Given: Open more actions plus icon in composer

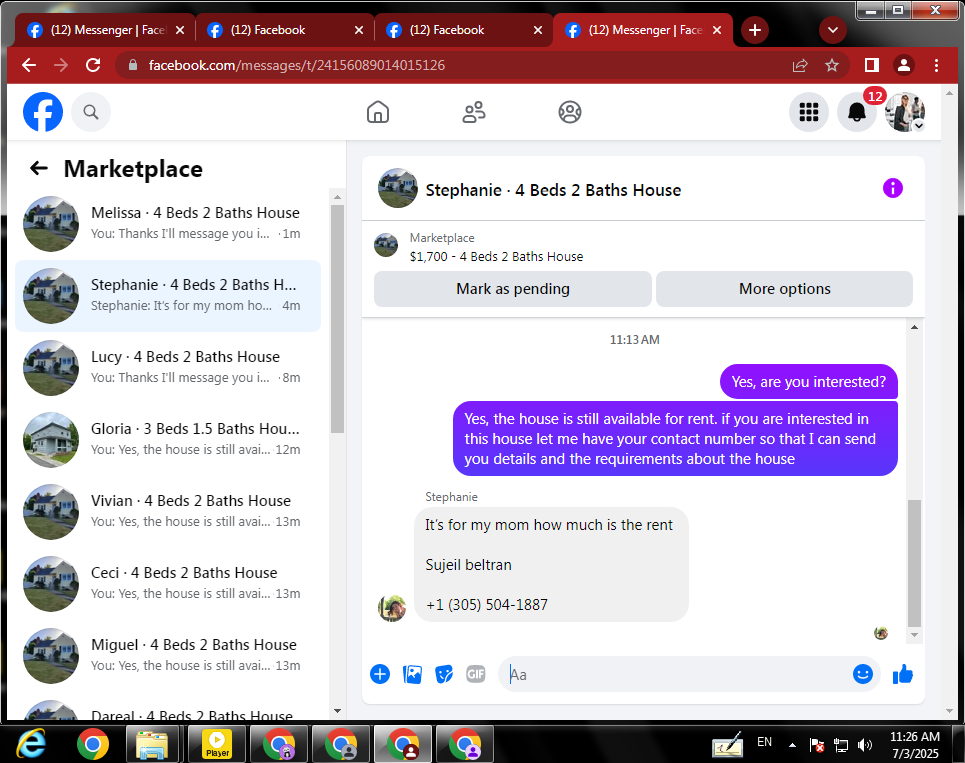Looking at the screenshot, I should pos(380,674).
